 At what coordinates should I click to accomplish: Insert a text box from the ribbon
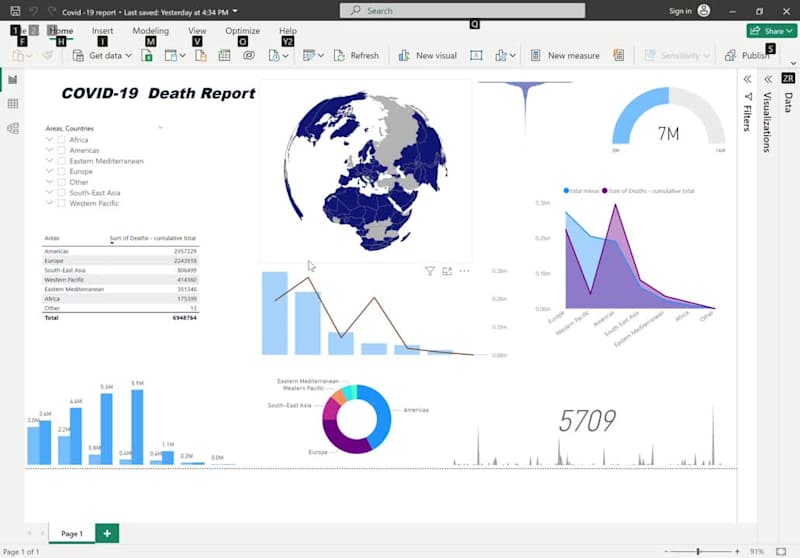pyautogui.click(x=476, y=56)
